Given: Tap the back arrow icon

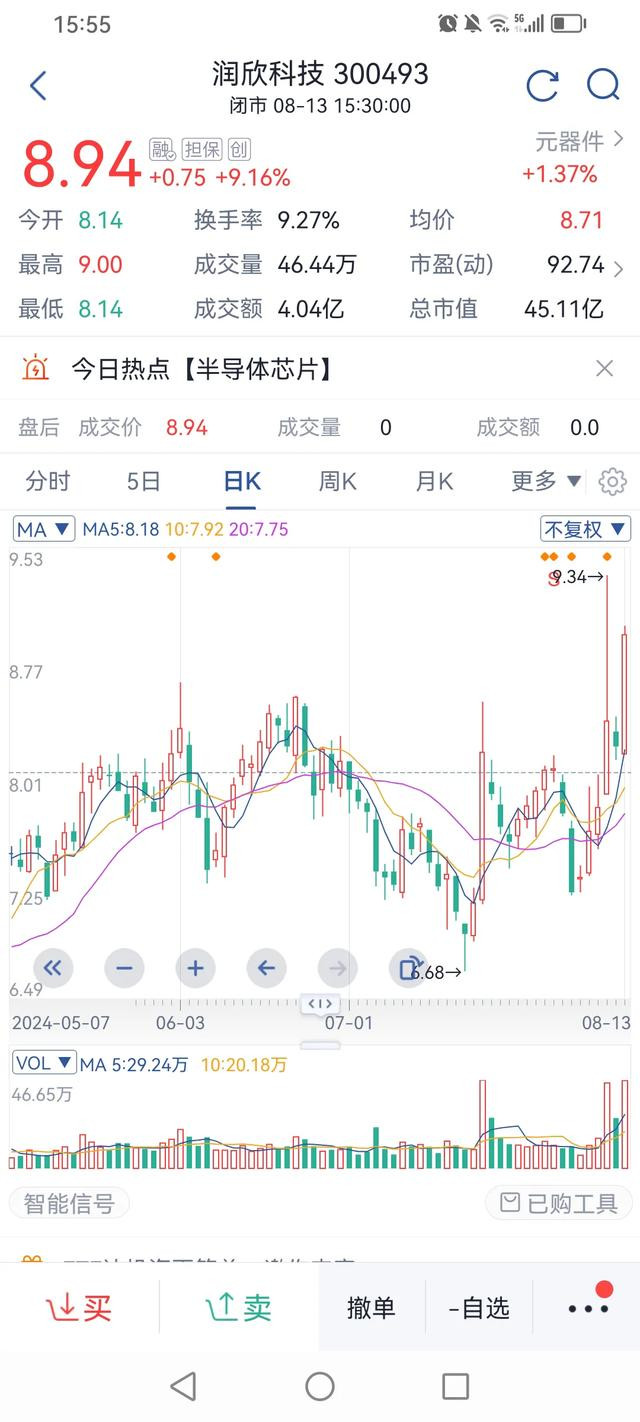Looking at the screenshot, I should pos(38,86).
